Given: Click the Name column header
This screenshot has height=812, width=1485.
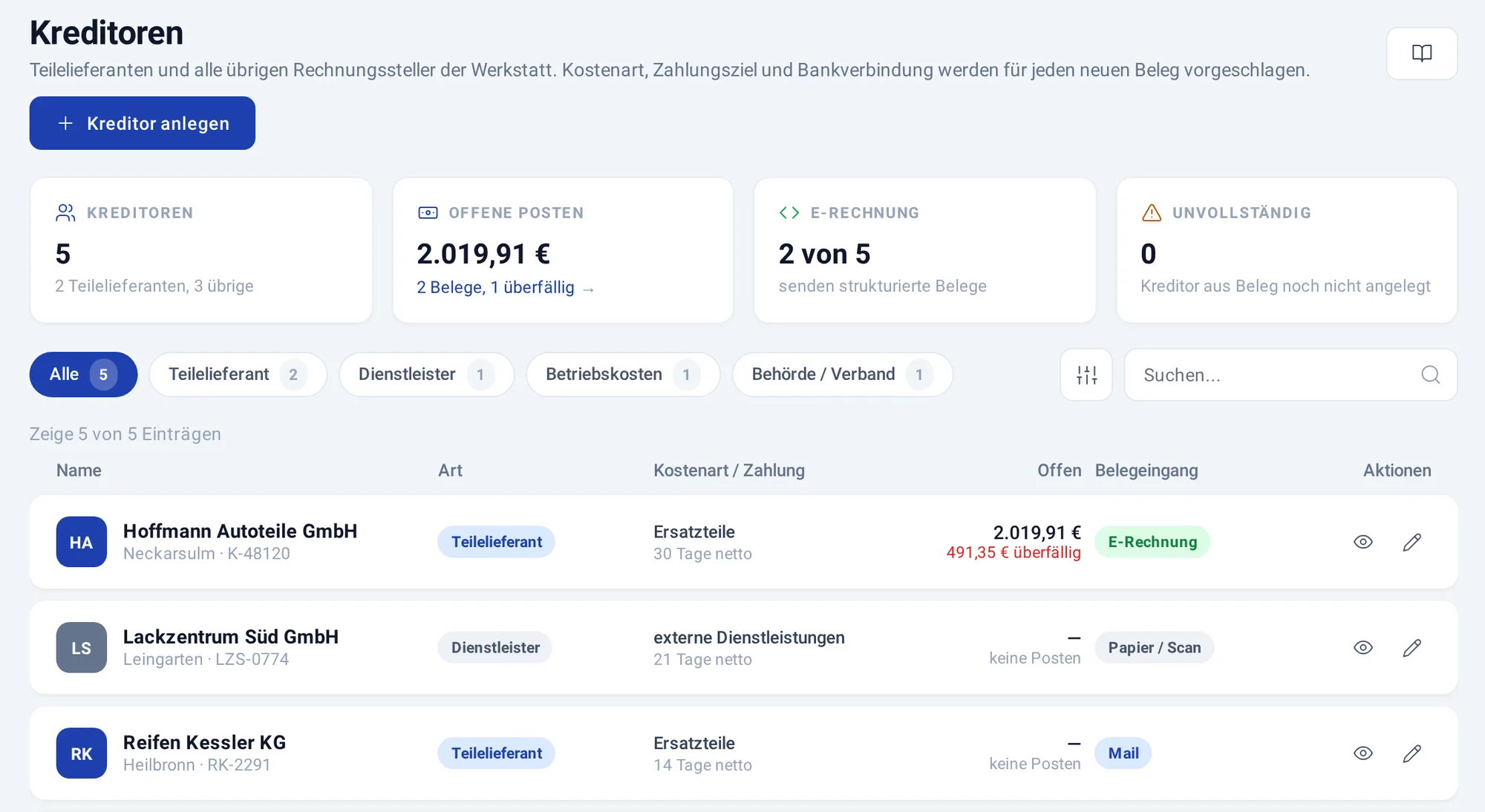Looking at the screenshot, I should [x=79, y=471].
